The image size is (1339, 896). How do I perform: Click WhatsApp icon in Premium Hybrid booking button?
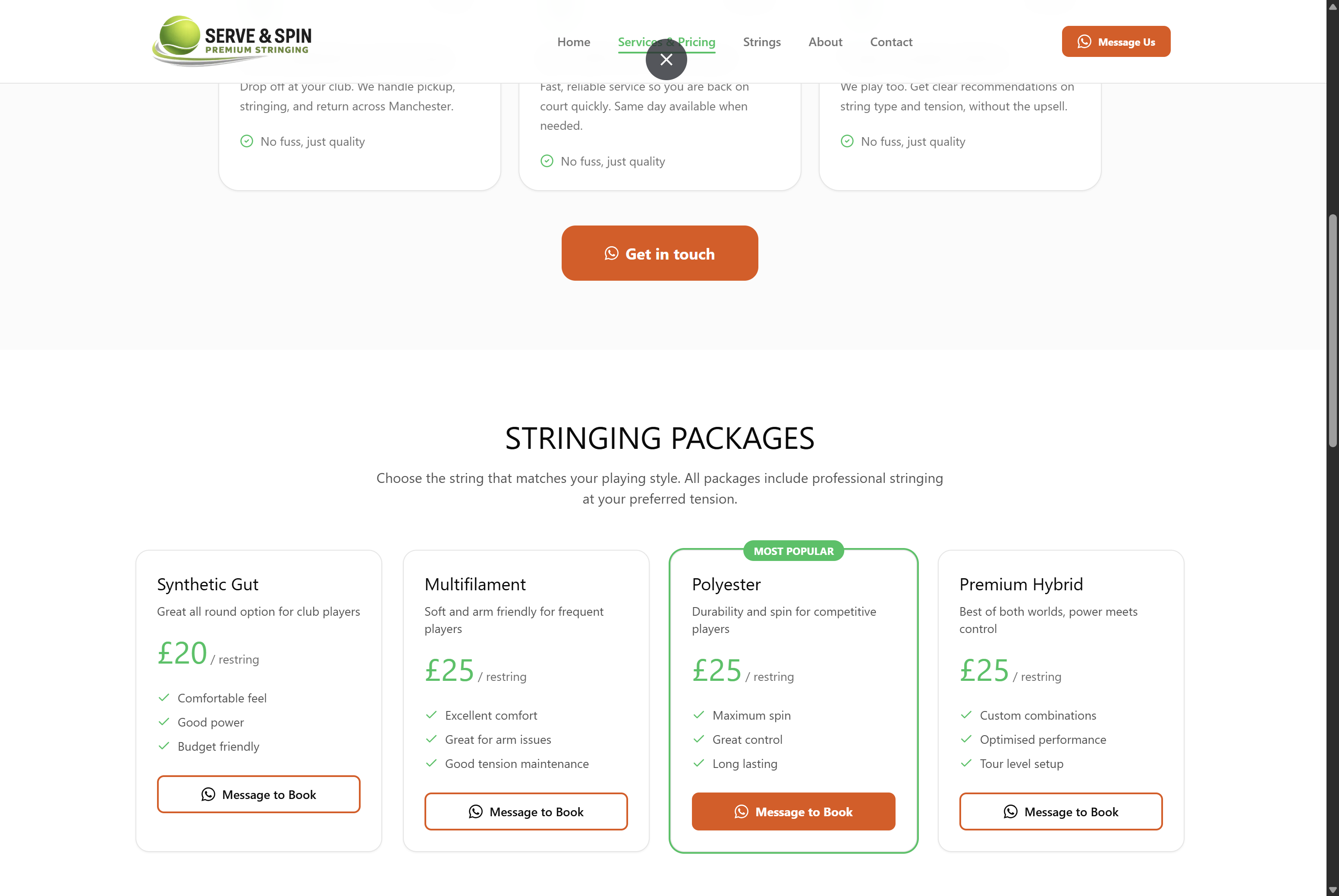(x=1010, y=811)
